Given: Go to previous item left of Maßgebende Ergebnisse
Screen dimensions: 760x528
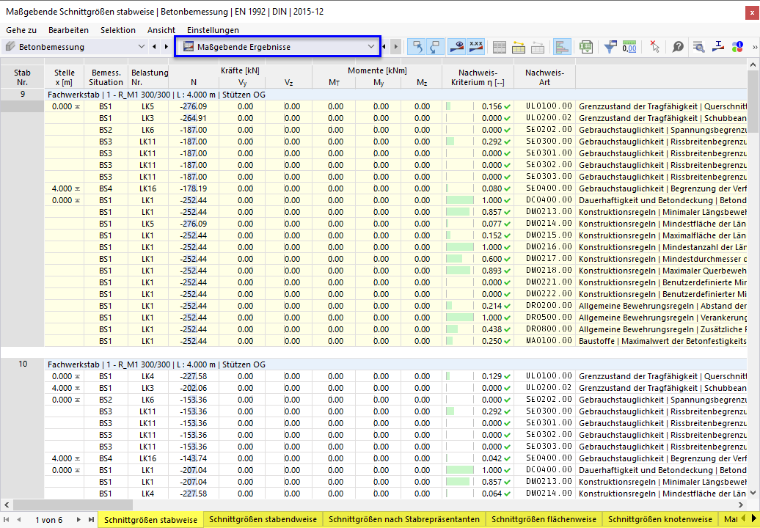Looking at the screenshot, I should pyautogui.click(x=154, y=47).
